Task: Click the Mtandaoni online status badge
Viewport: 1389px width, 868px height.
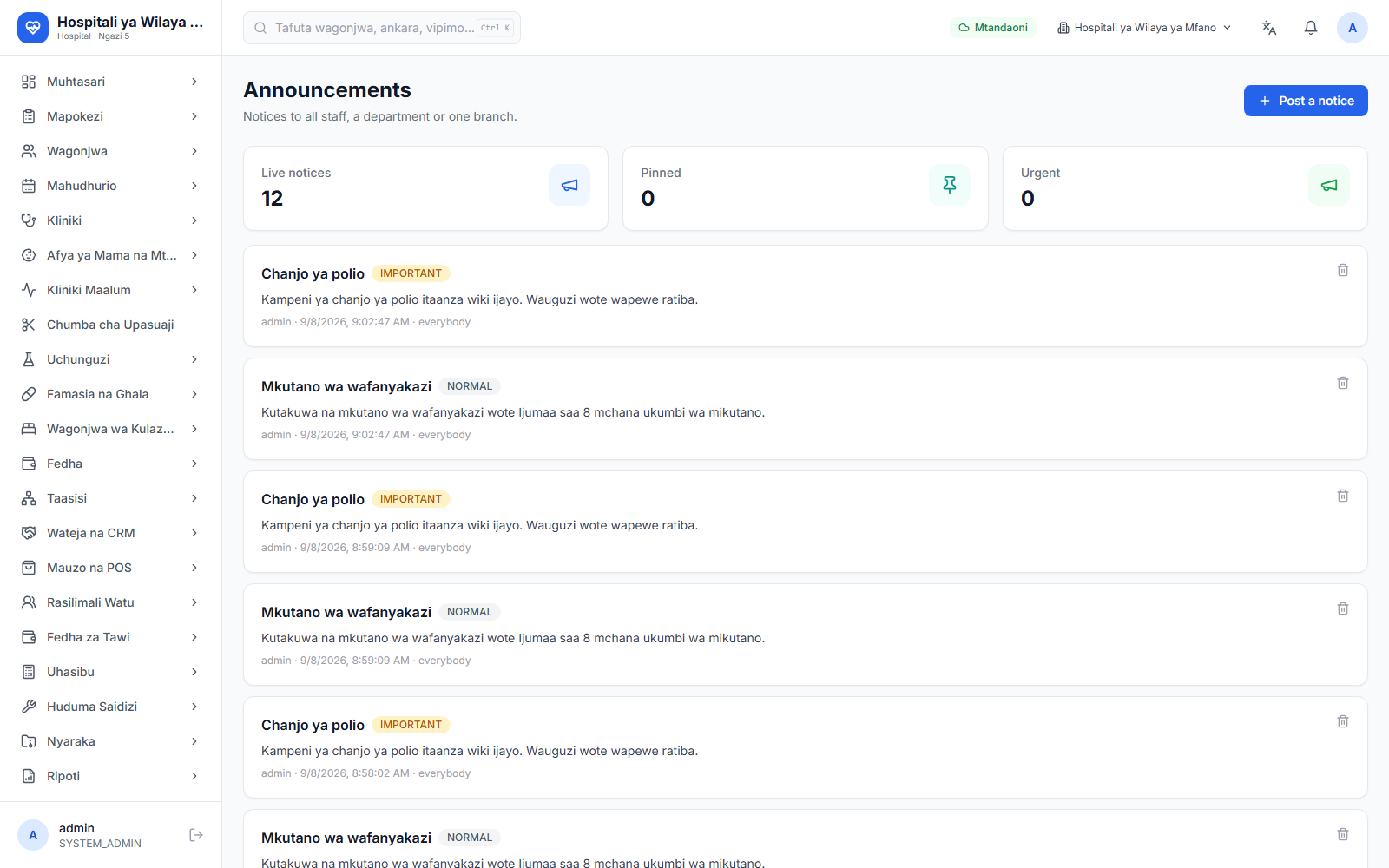Action: [x=993, y=28]
